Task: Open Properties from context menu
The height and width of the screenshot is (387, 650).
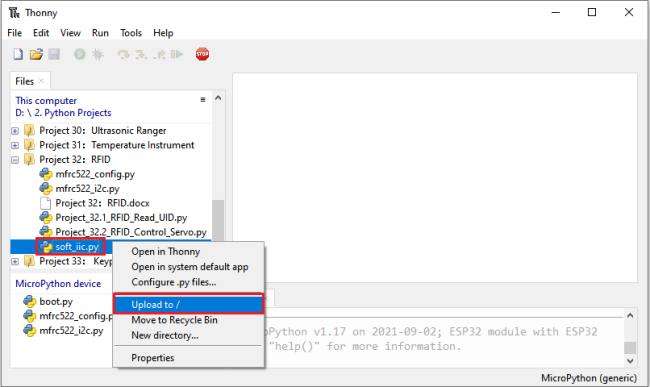Action: point(189,358)
